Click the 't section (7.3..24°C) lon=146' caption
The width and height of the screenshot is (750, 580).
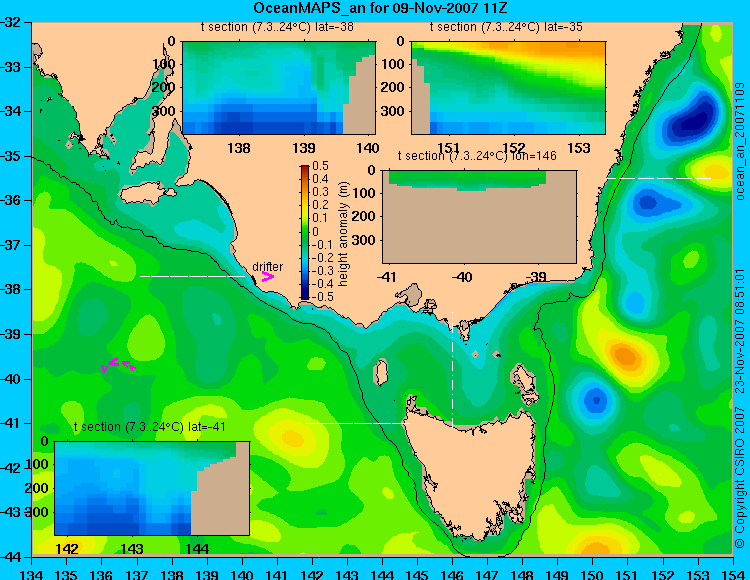pos(477,156)
